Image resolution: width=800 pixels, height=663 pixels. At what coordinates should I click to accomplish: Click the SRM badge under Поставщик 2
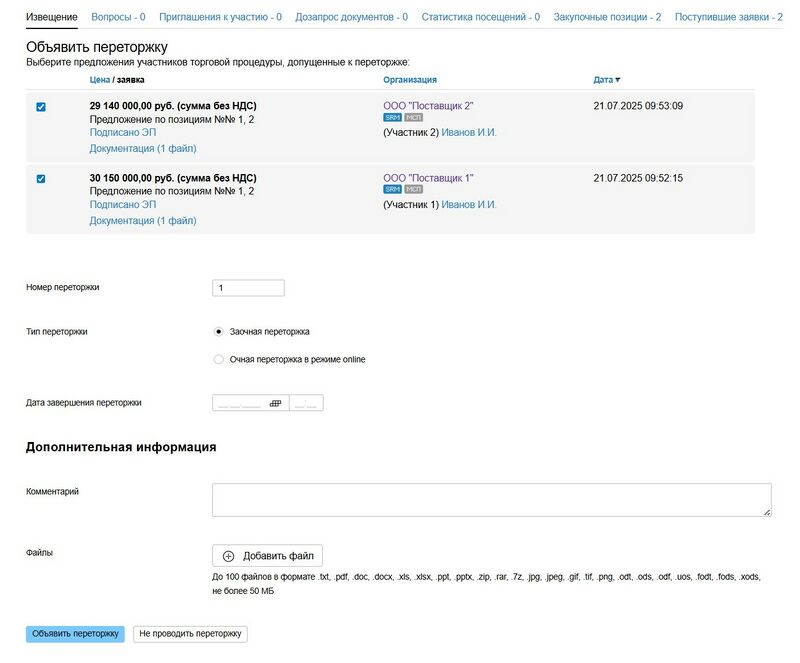(392, 118)
